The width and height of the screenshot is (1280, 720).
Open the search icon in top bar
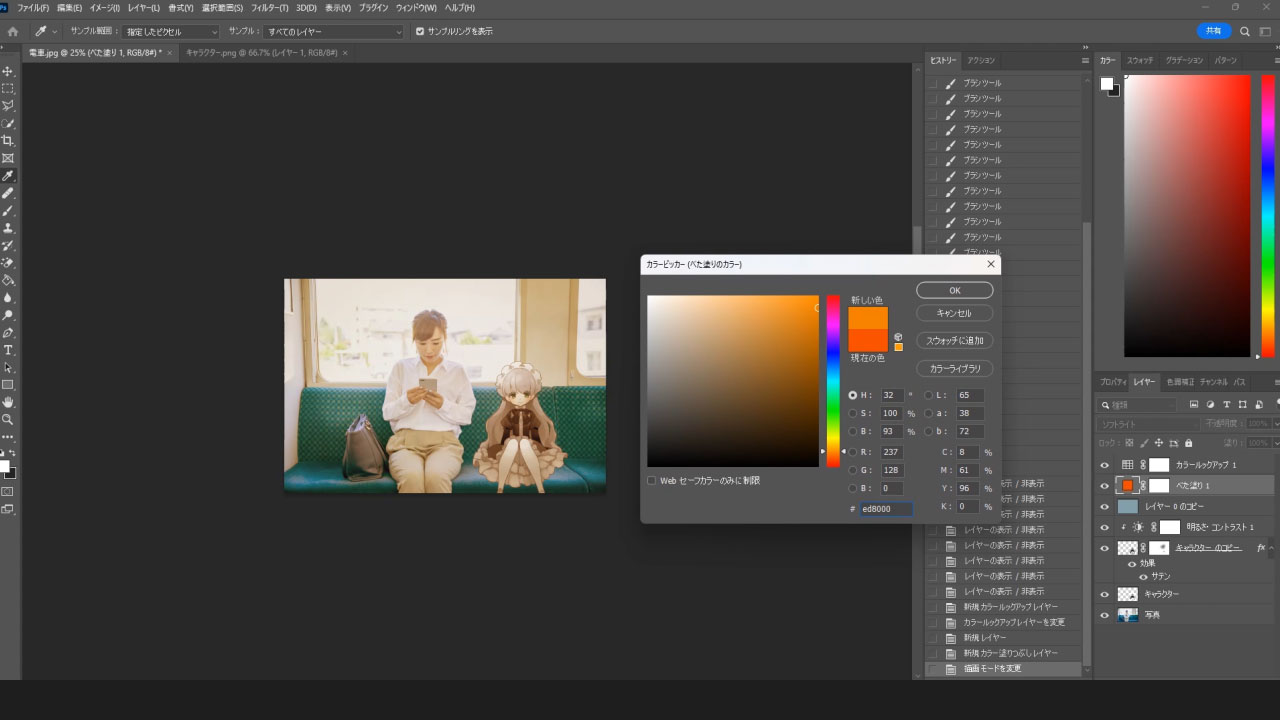point(1245,31)
